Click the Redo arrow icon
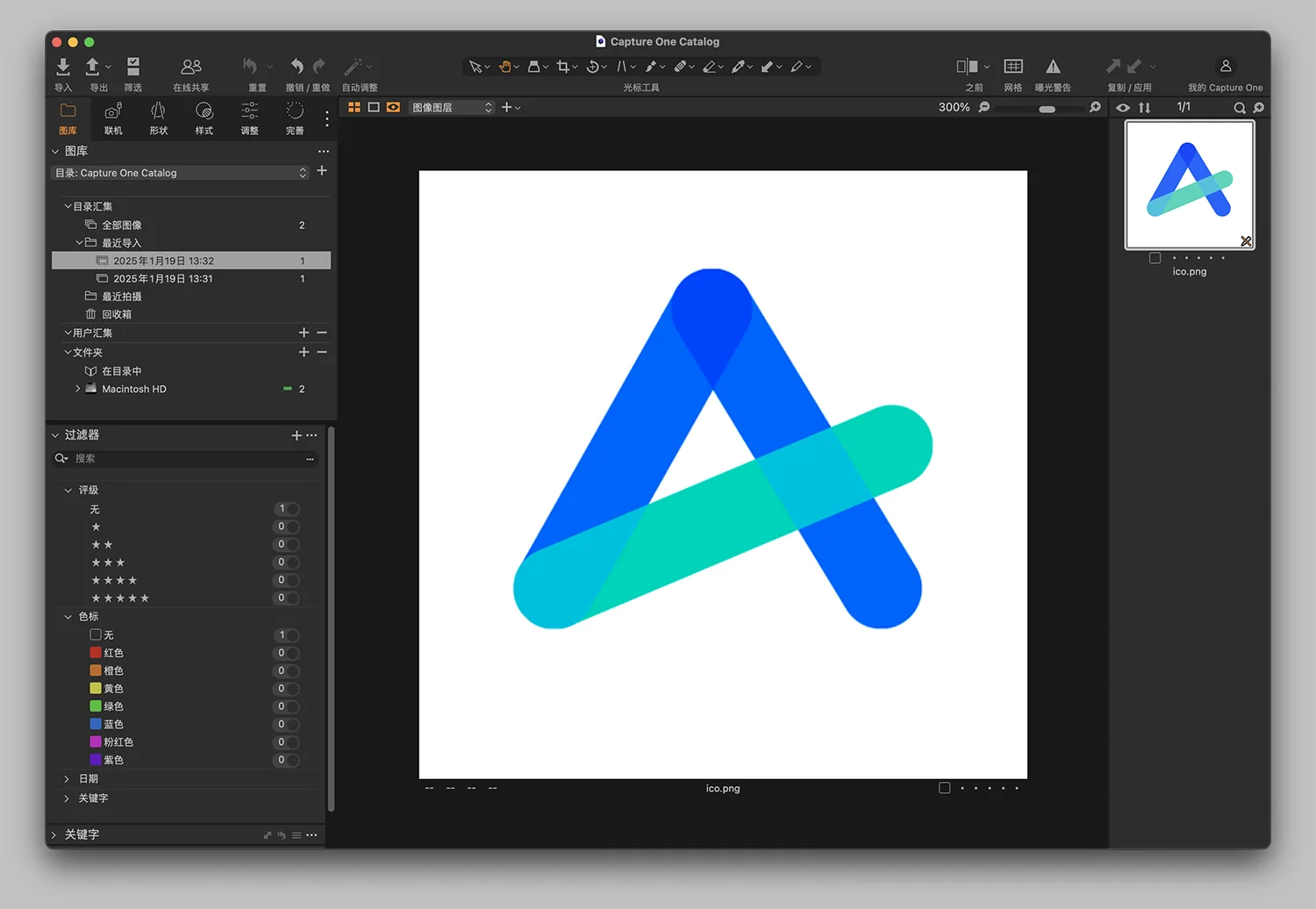 (319, 67)
